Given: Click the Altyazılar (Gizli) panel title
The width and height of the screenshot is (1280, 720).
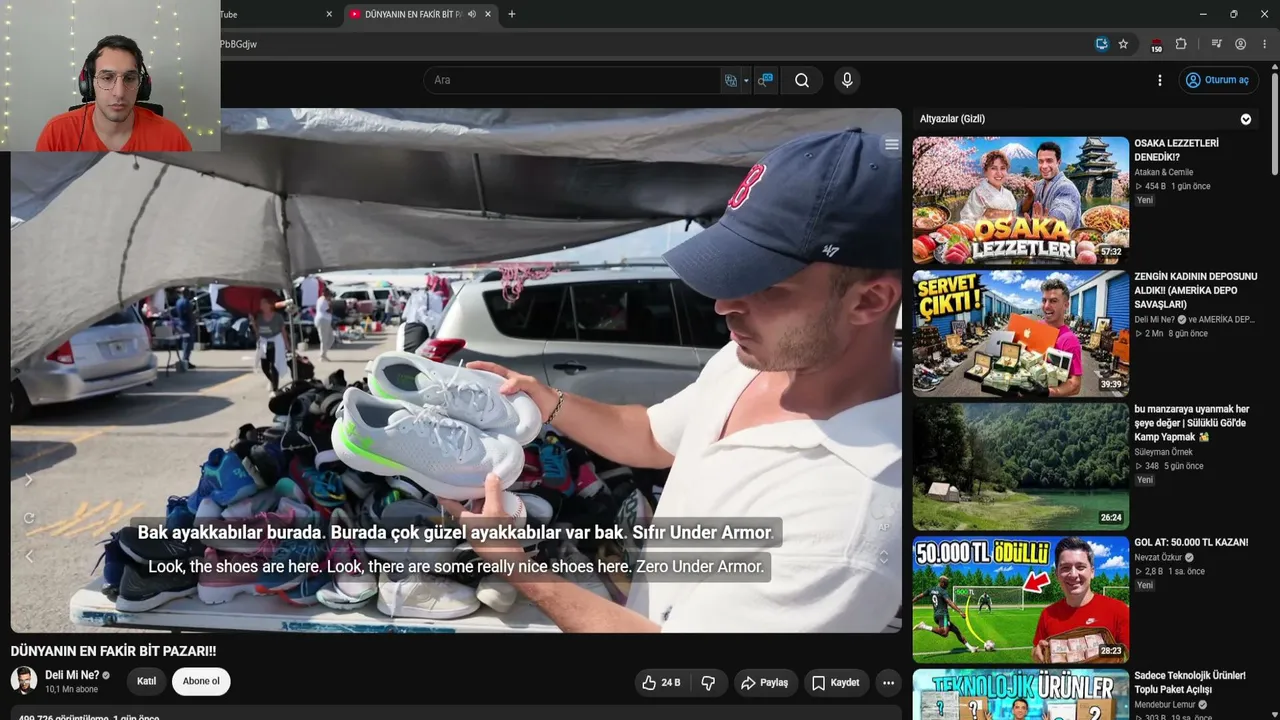Looking at the screenshot, I should 952,119.
